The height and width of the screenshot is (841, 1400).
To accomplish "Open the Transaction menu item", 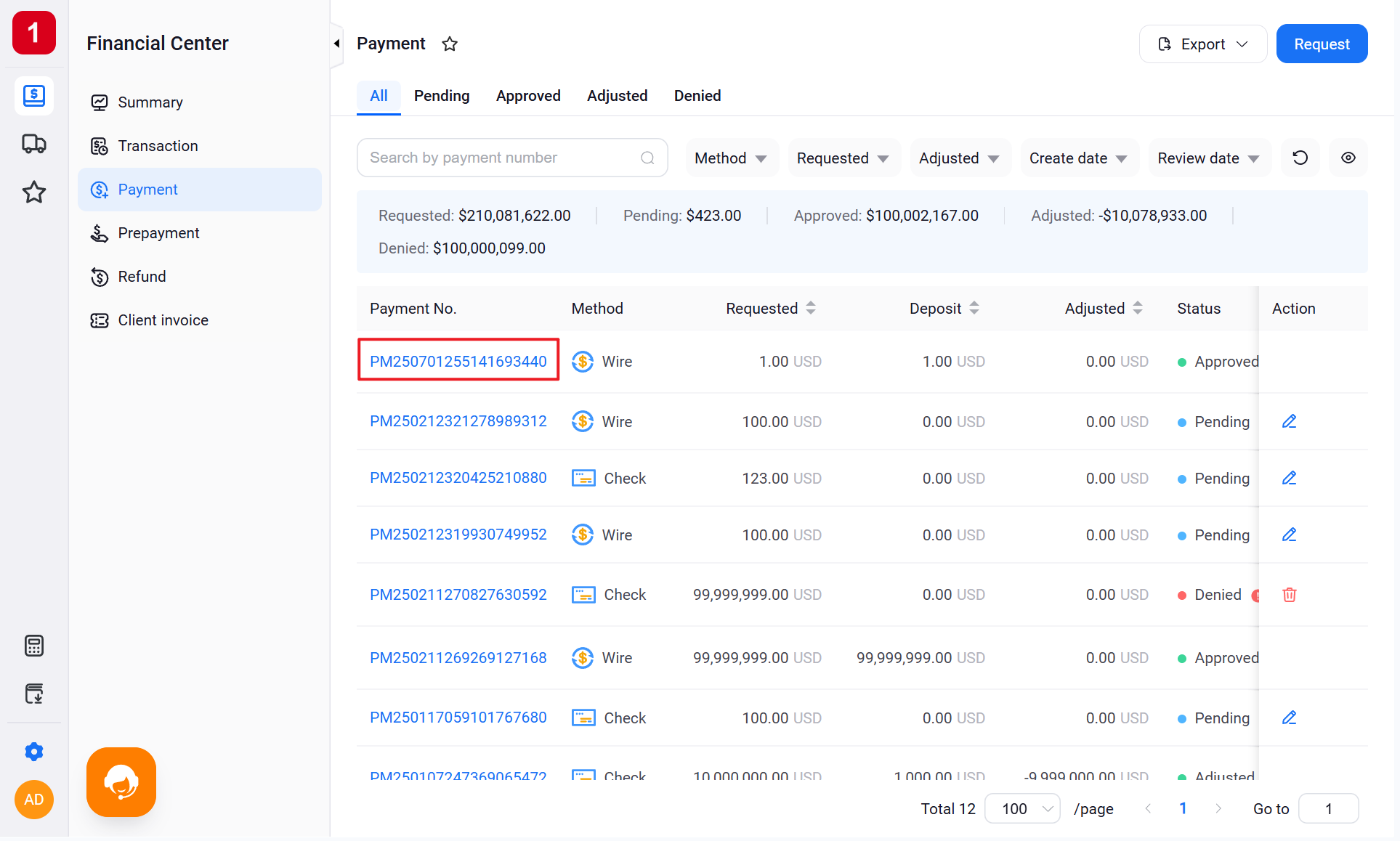I will pos(200,146).
